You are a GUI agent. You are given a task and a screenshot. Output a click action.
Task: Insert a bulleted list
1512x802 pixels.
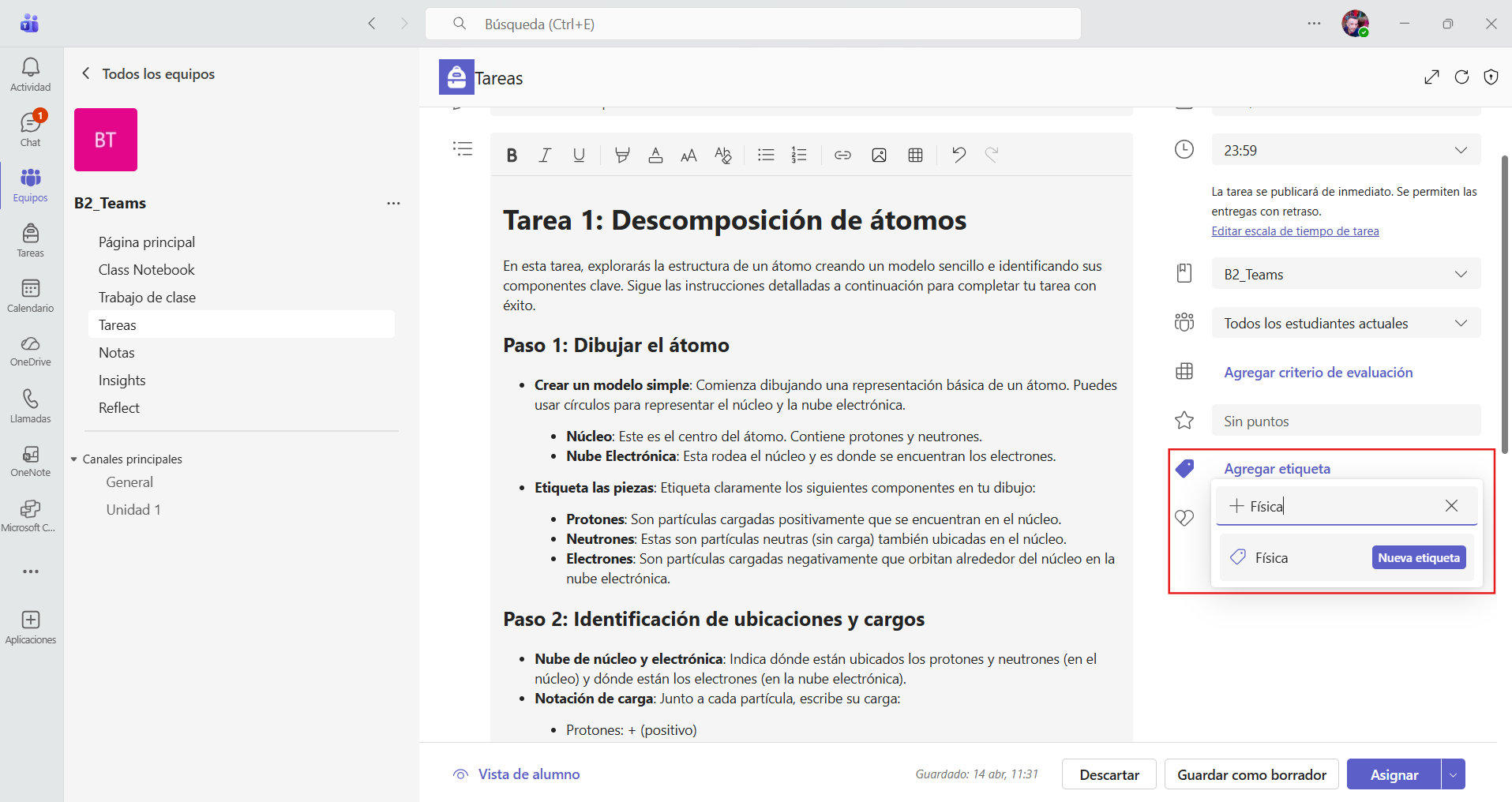[766, 156]
